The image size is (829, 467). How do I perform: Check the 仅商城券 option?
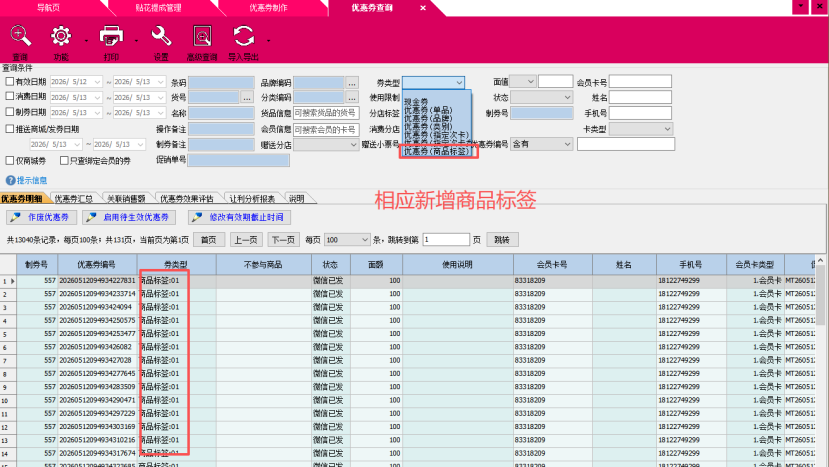tap(10, 160)
